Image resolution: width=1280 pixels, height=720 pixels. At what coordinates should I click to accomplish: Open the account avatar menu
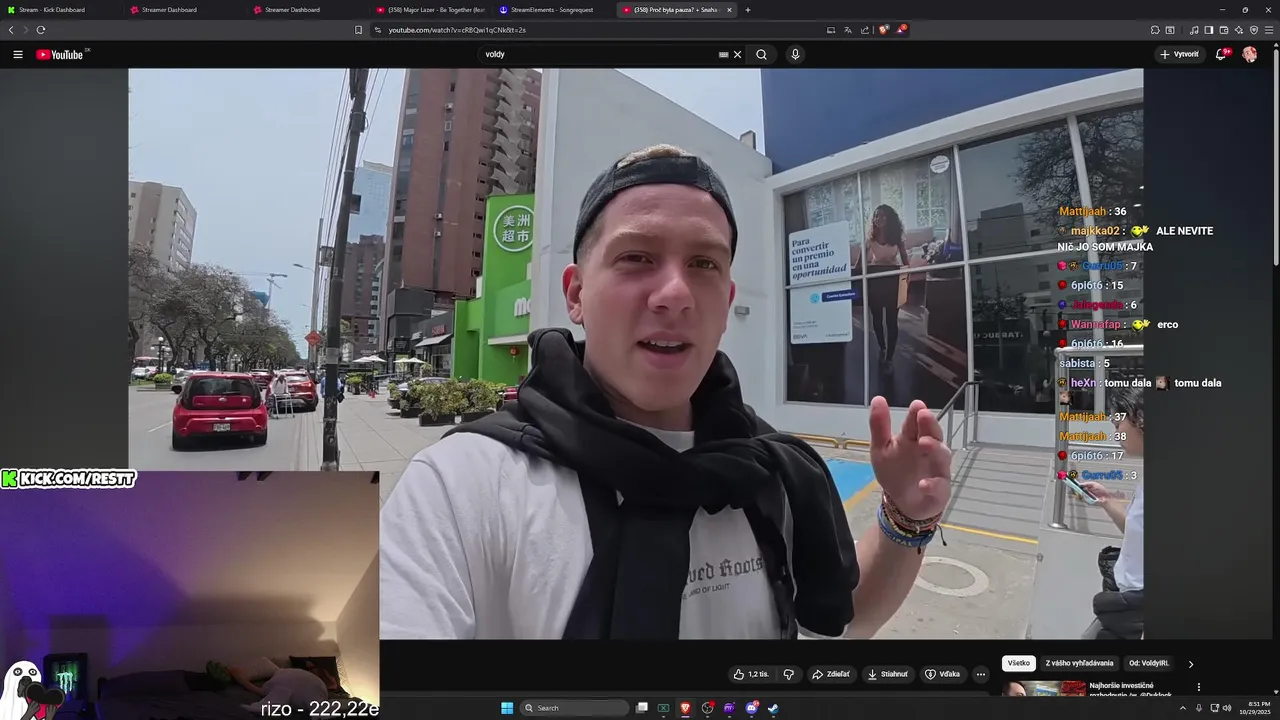(x=1249, y=55)
